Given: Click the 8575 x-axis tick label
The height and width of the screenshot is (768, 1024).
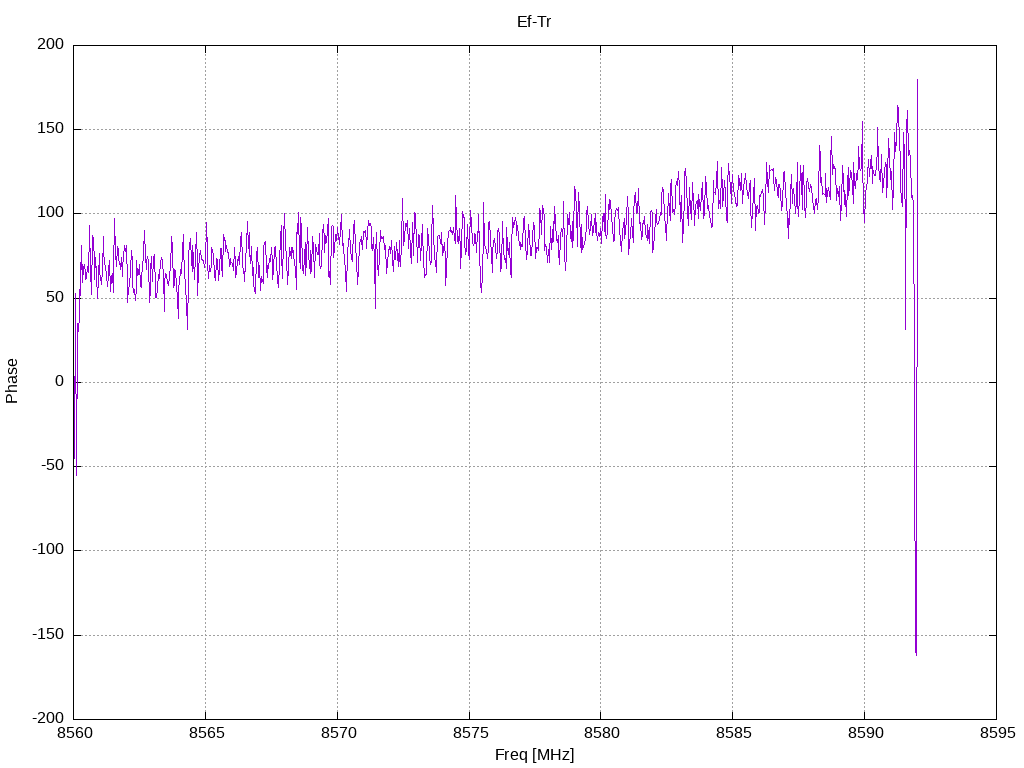Looking at the screenshot, I should point(469,734).
